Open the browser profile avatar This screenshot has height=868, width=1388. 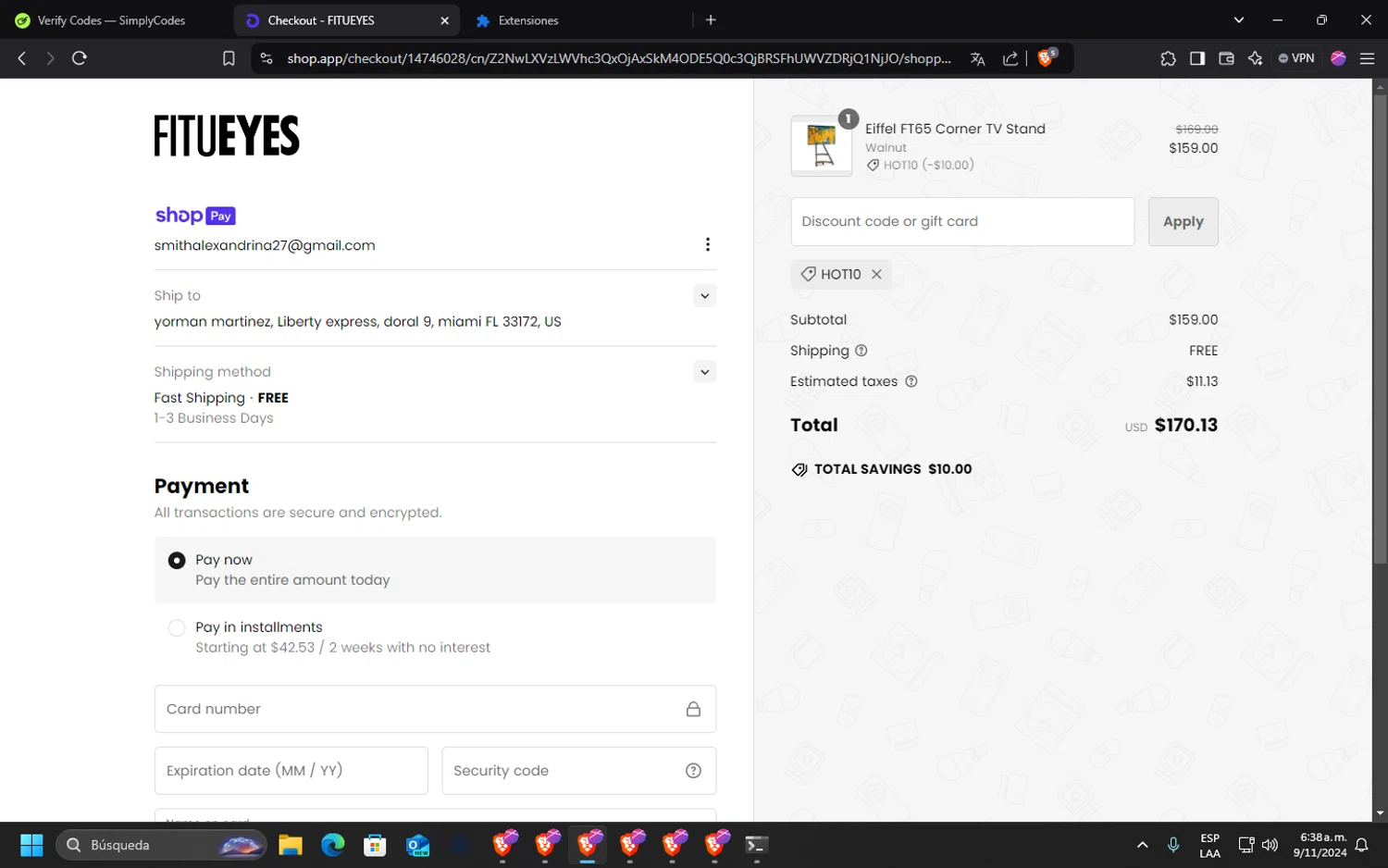[x=1338, y=58]
